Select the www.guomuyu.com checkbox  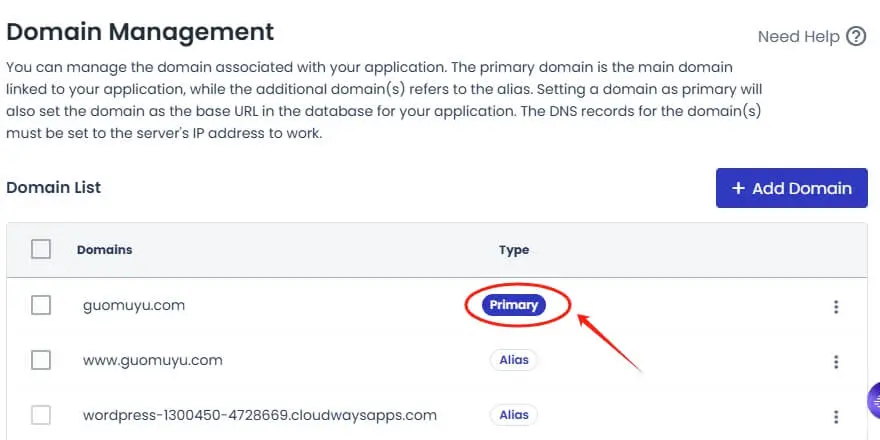tap(41, 360)
